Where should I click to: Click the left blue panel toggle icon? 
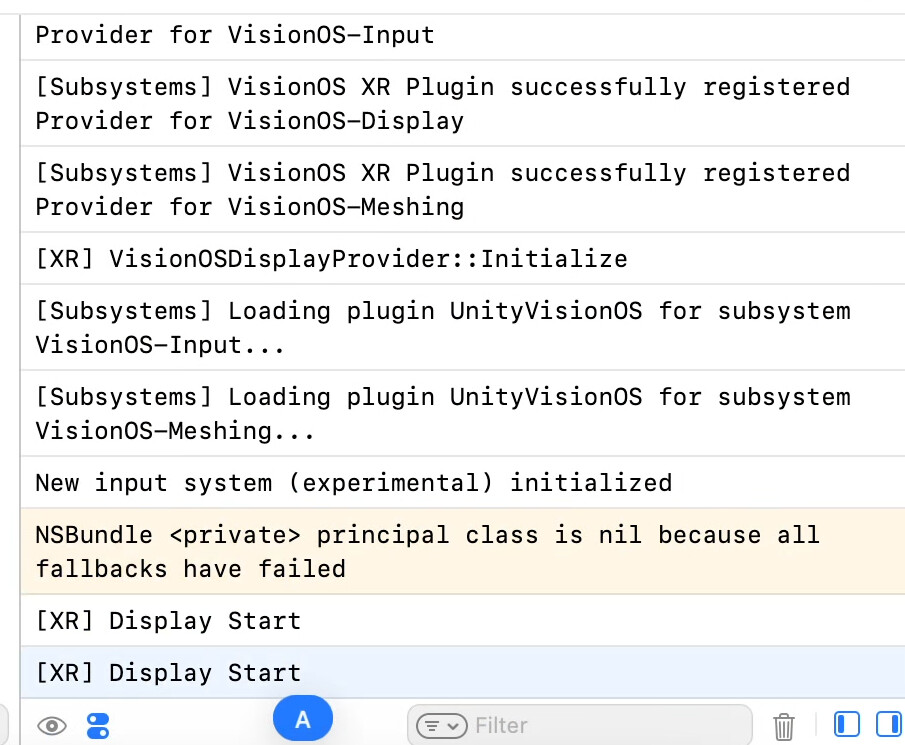tap(846, 724)
